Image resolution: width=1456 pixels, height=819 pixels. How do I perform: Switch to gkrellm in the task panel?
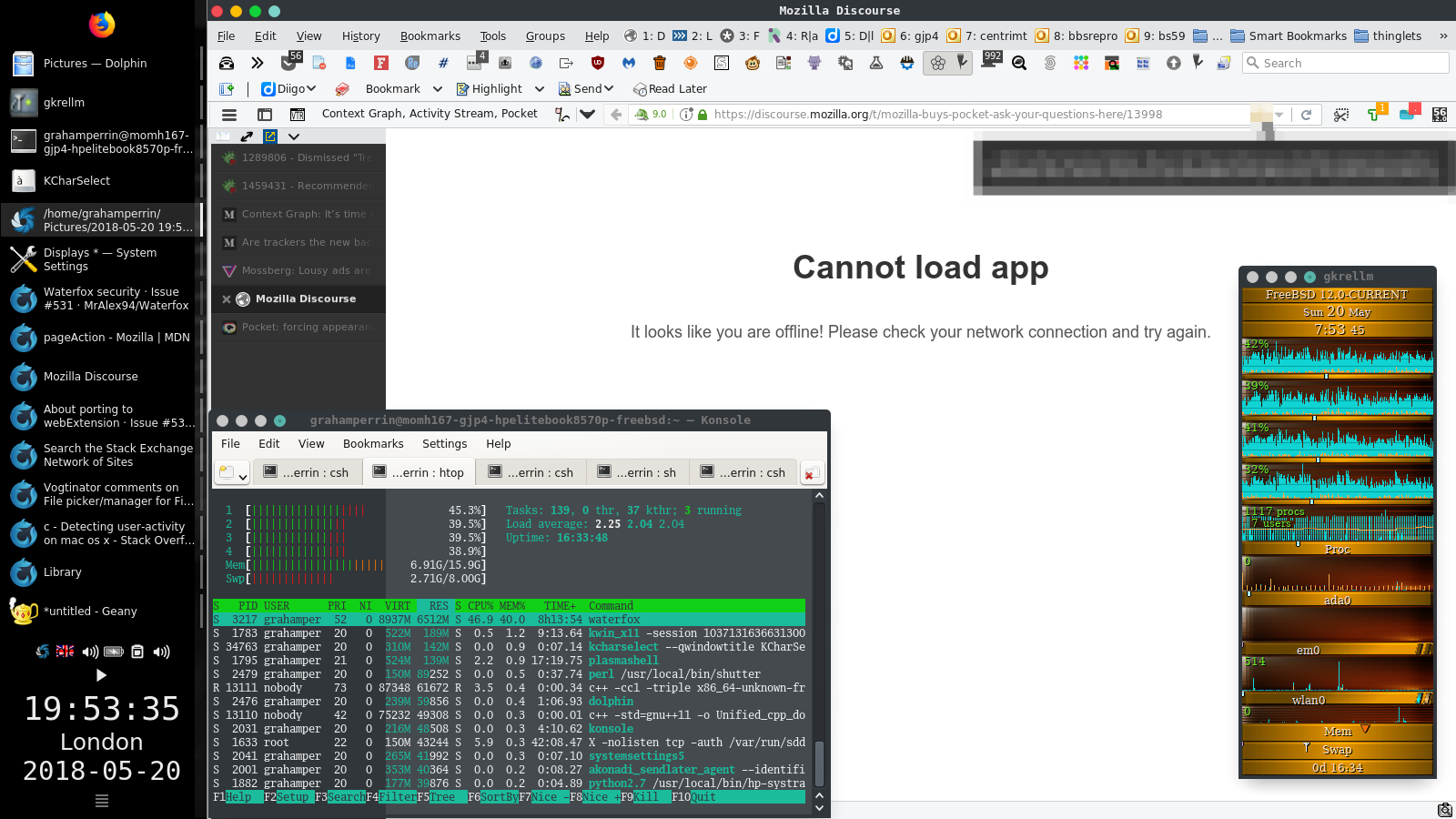point(100,103)
